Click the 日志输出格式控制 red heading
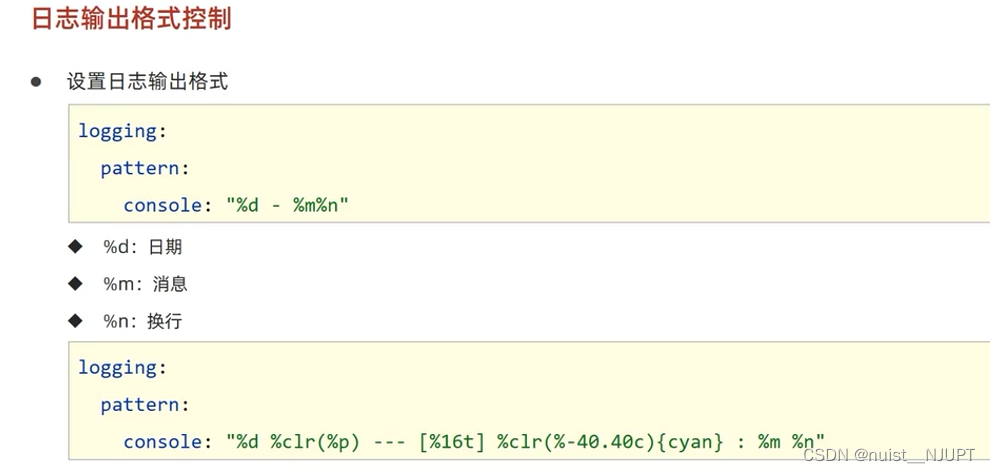 click(x=131, y=19)
